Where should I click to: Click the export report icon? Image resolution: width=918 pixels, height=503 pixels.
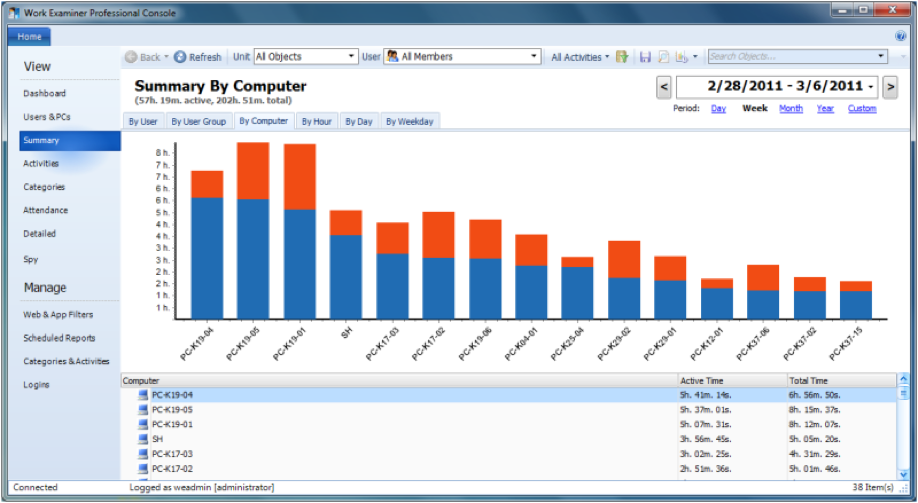tap(682, 57)
